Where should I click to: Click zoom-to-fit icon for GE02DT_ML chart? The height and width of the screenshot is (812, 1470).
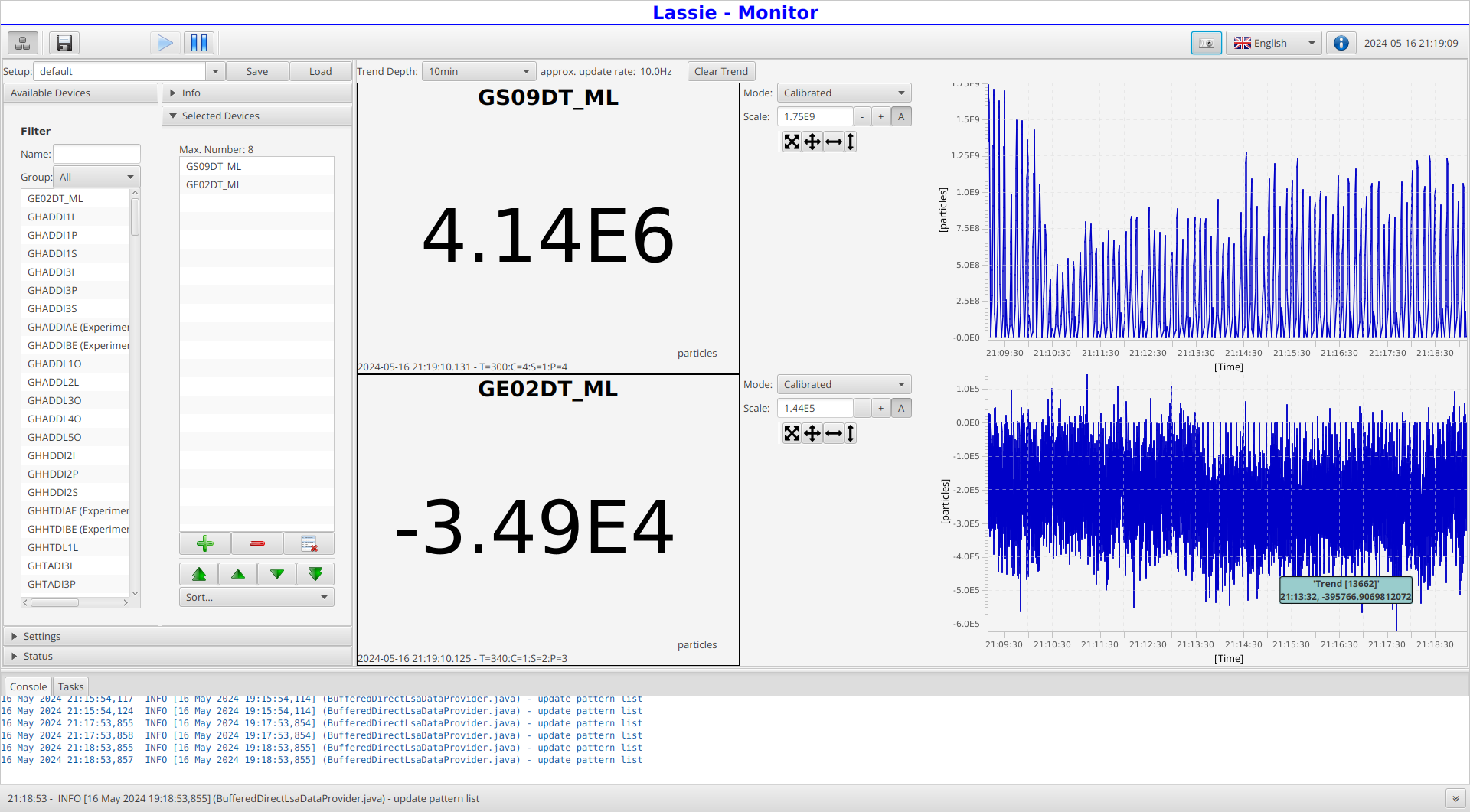[792, 433]
